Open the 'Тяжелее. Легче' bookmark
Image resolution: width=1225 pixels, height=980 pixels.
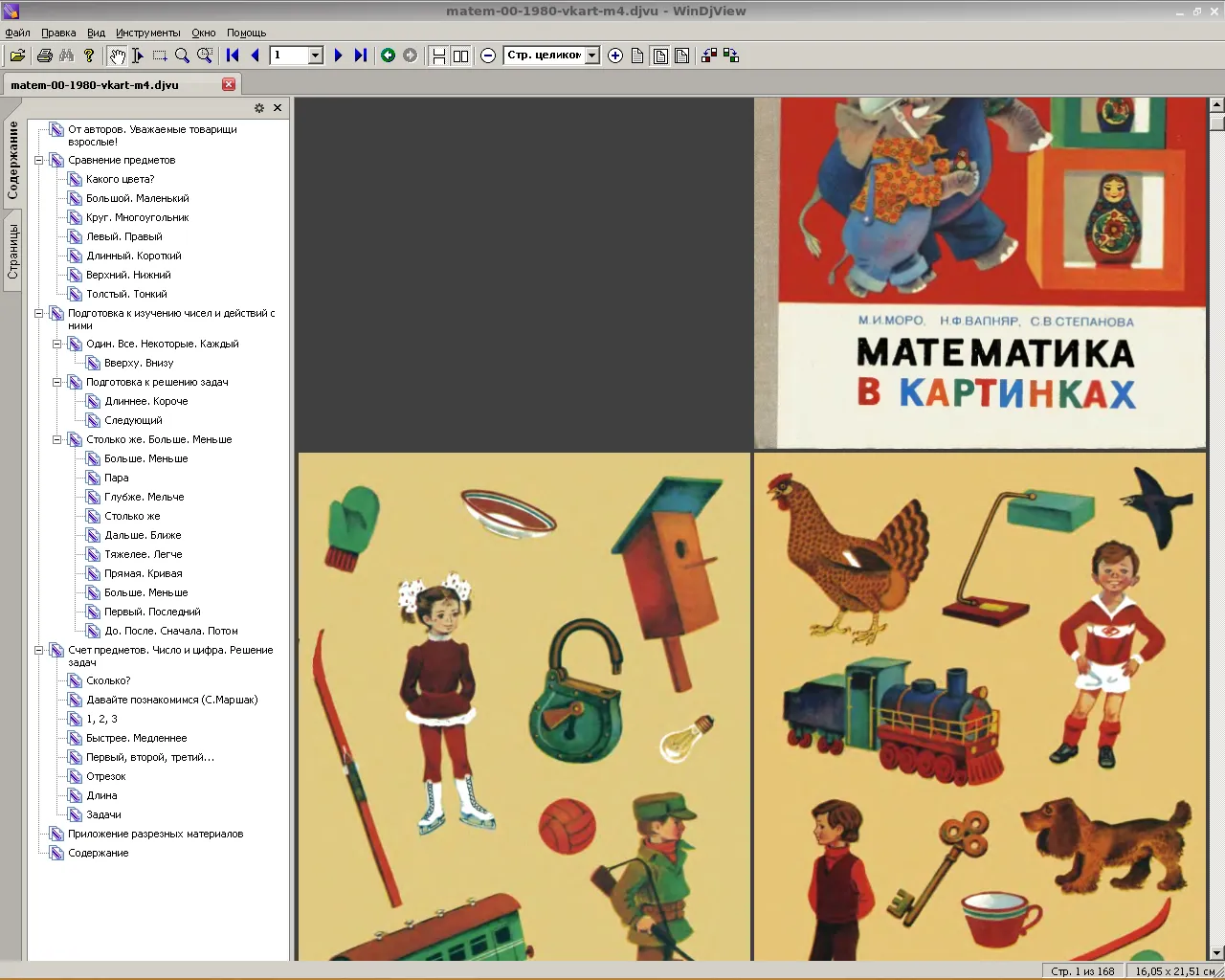[x=143, y=554]
